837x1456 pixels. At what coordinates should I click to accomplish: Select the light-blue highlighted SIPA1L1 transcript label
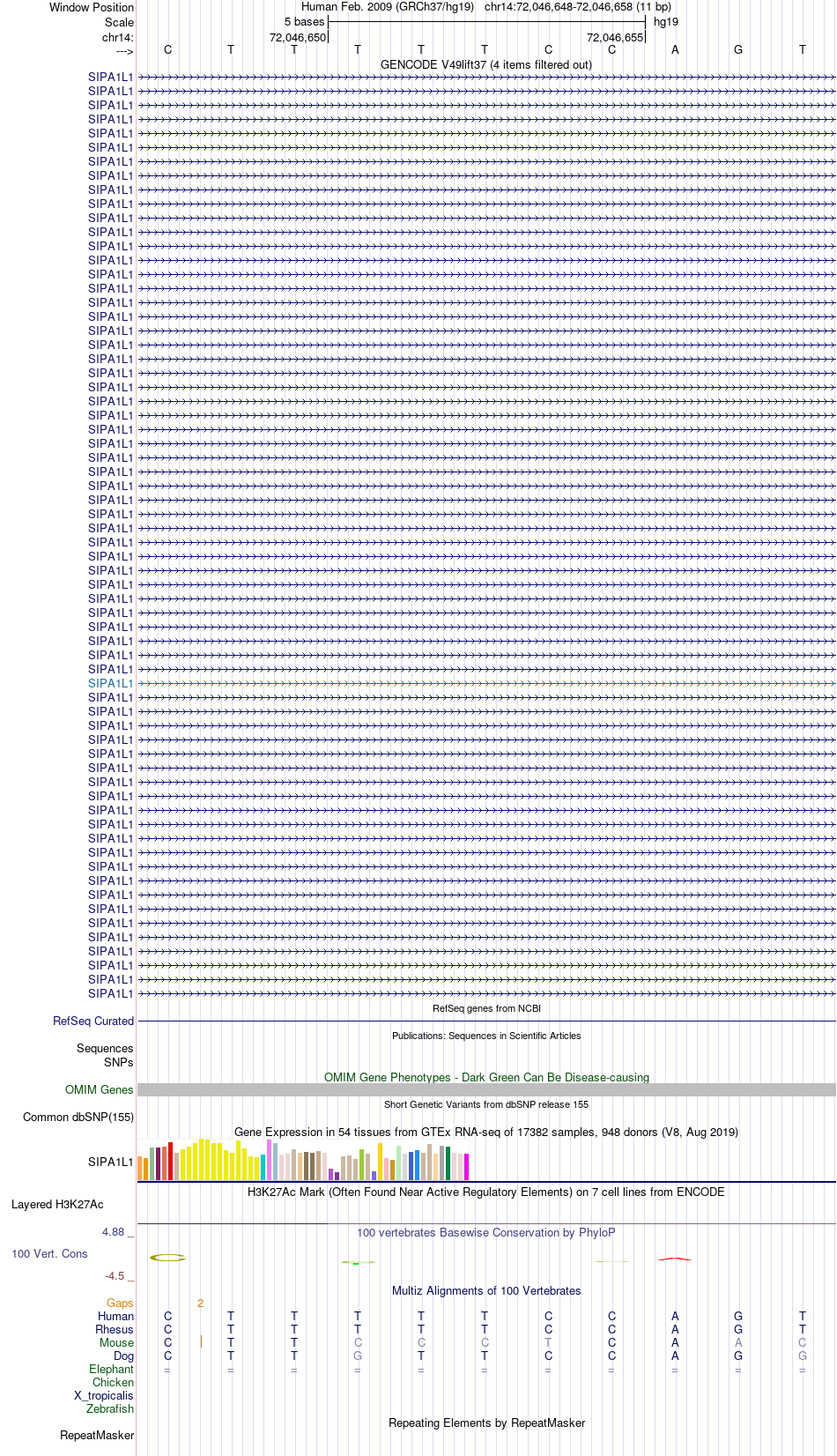111,683
